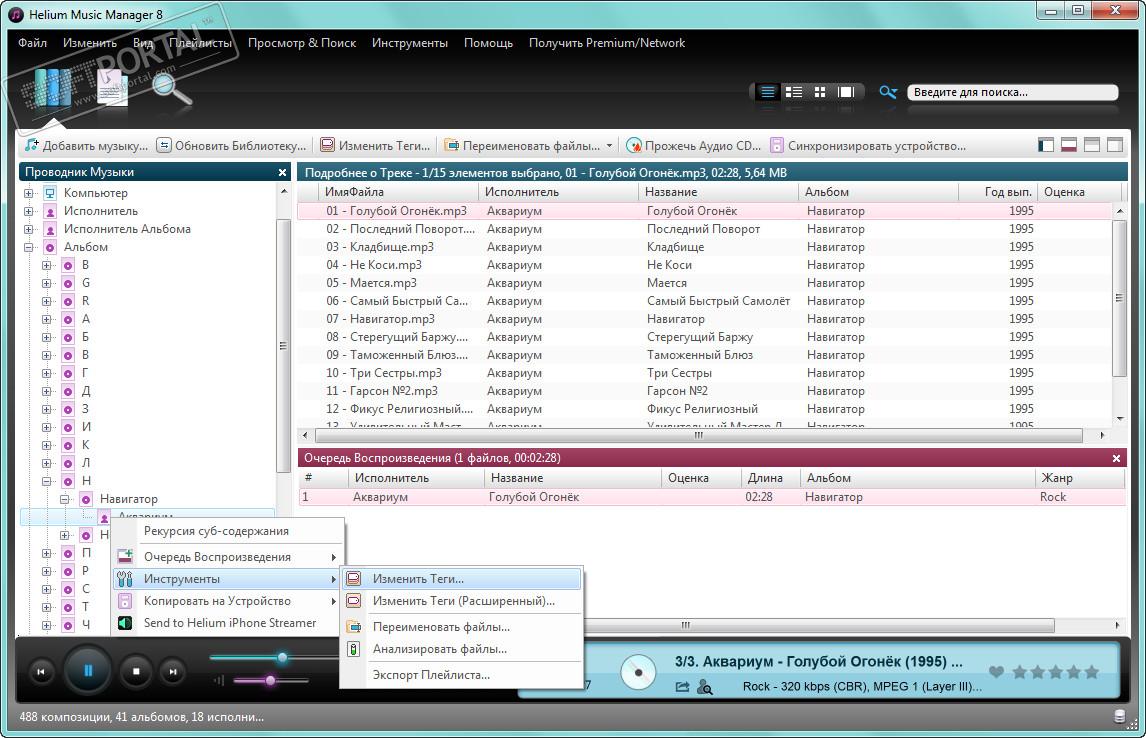Toggle bottom panel layout icon with red bar
This screenshot has height=738, width=1146.
tap(1069, 145)
